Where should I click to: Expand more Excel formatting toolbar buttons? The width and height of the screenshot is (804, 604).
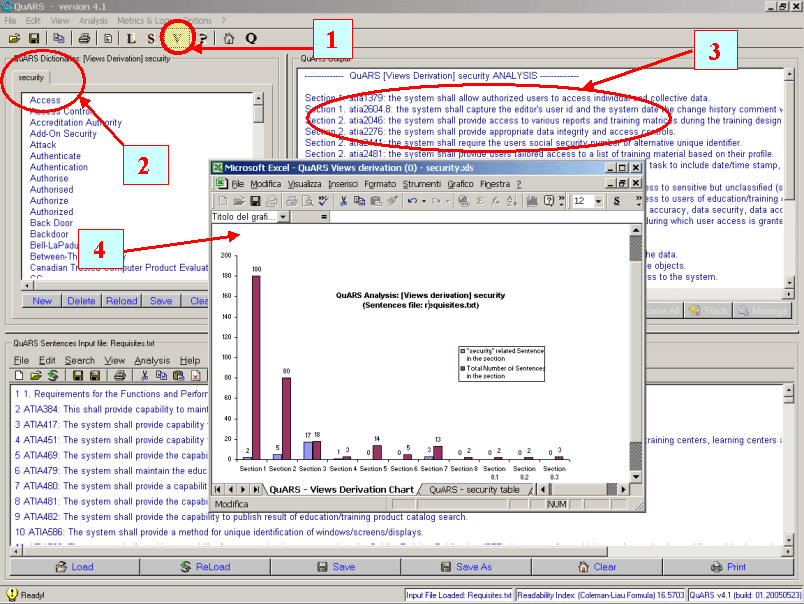pos(638,201)
